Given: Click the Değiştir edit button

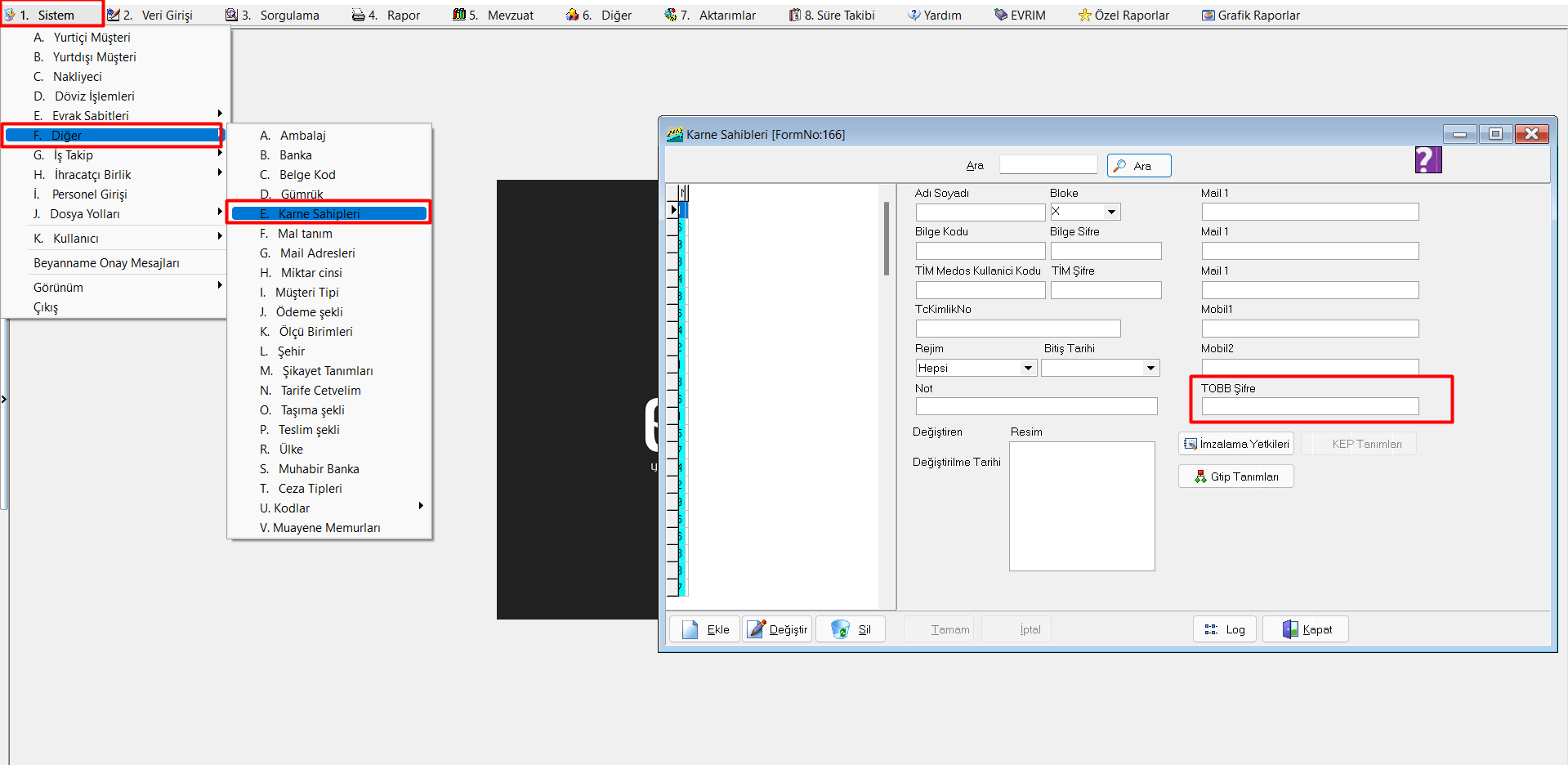Looking at the screenshot, I should click(x=777, y=629).
